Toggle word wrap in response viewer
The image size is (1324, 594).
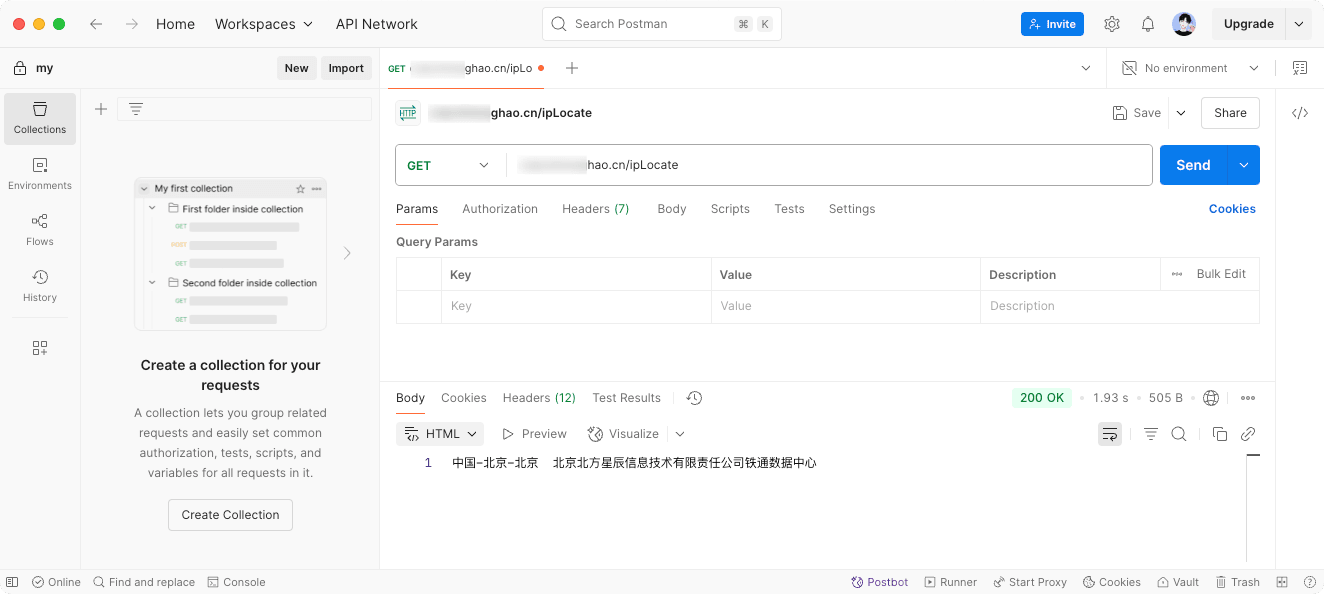click(1109, 434)
